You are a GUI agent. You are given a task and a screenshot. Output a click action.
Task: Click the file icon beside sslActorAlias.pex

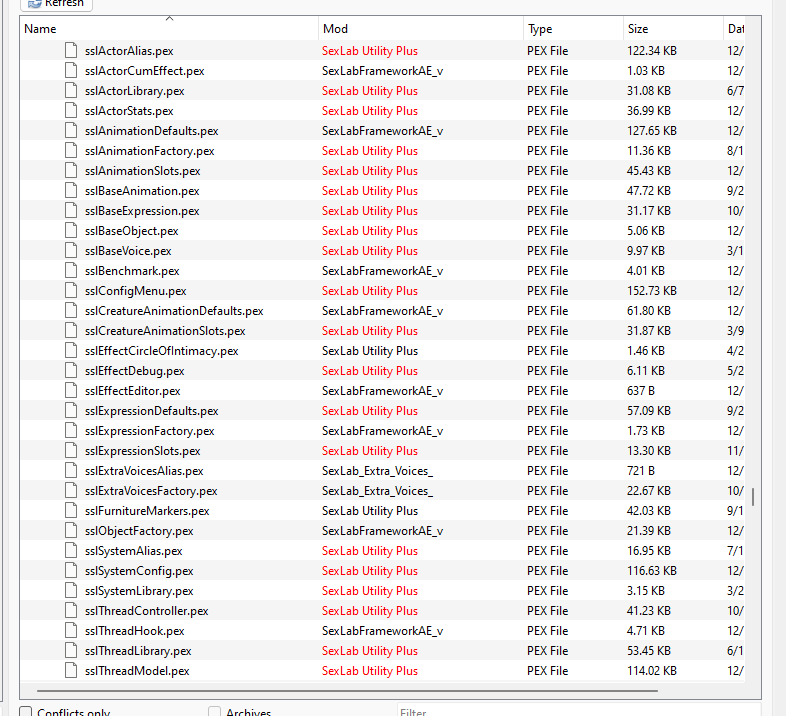click(71, 51)
